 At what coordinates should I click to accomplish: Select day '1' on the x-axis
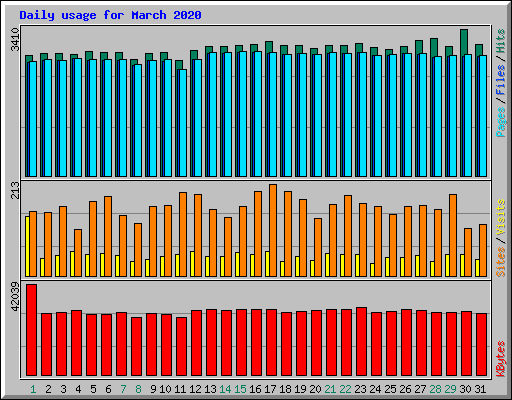point(33,389)
